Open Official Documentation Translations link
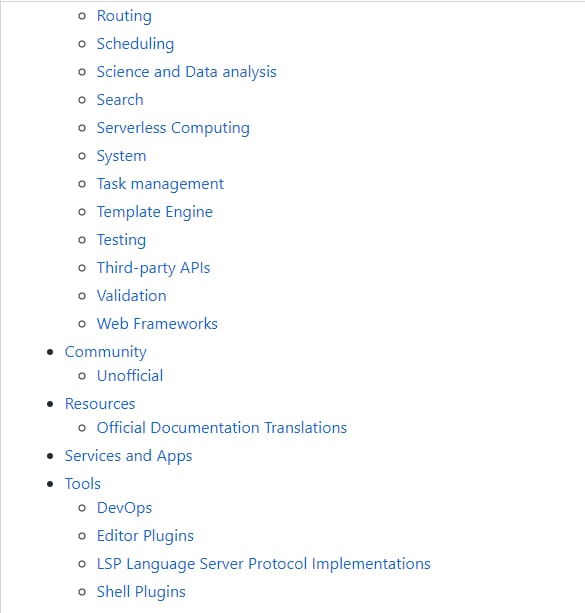This screenshot has height=613, width=585. [222, 428]
